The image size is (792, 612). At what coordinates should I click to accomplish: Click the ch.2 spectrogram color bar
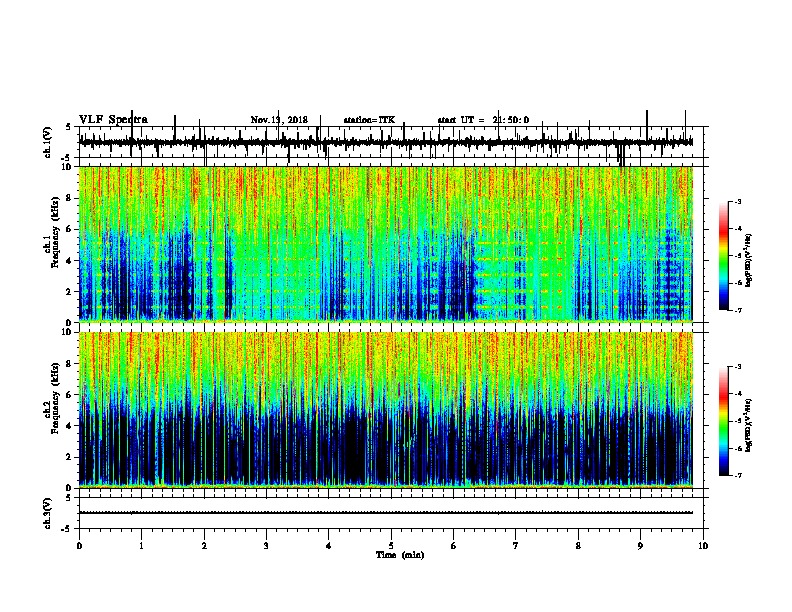(x=723, y=421)
